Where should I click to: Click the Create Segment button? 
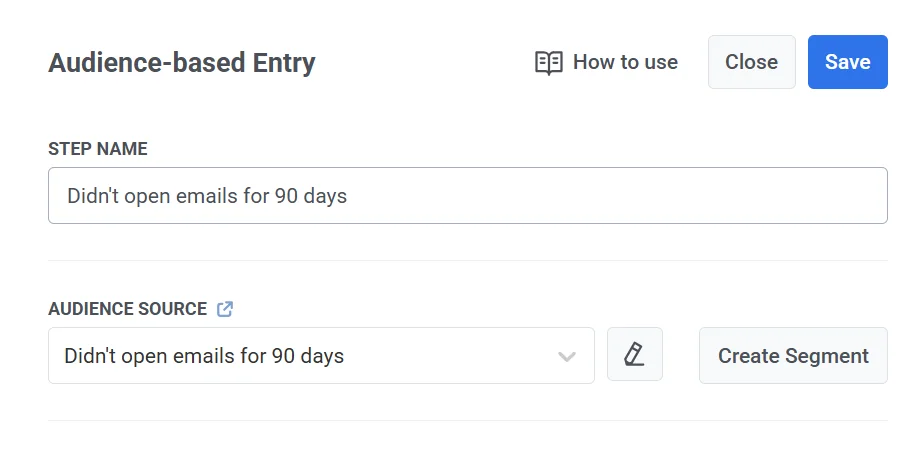click(x=792, y=355)
